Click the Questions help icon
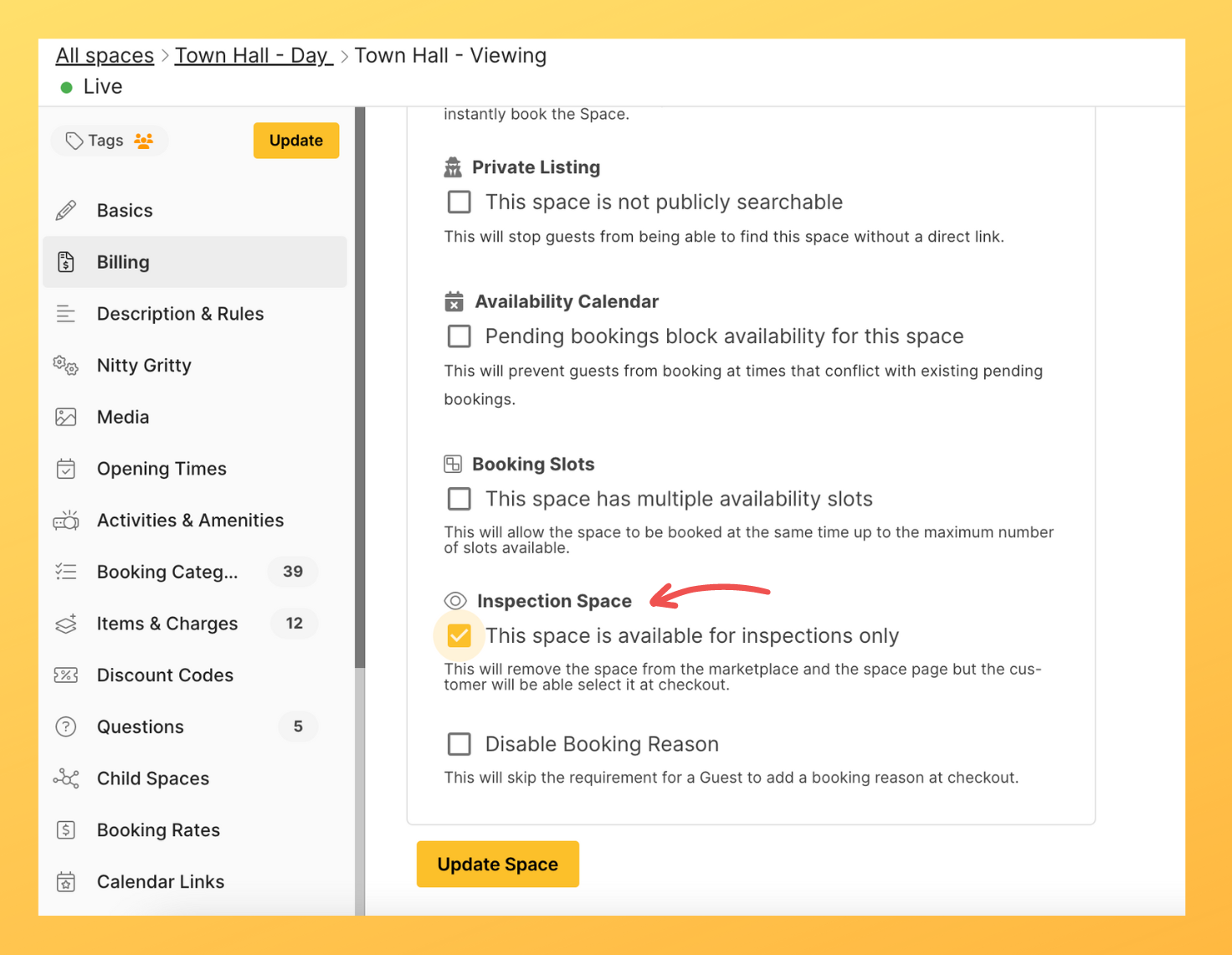 click(66, 727)
